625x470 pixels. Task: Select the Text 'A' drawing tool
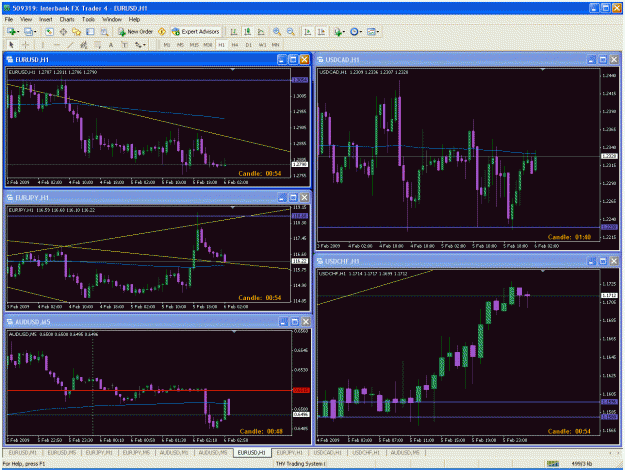click(111, 45)
